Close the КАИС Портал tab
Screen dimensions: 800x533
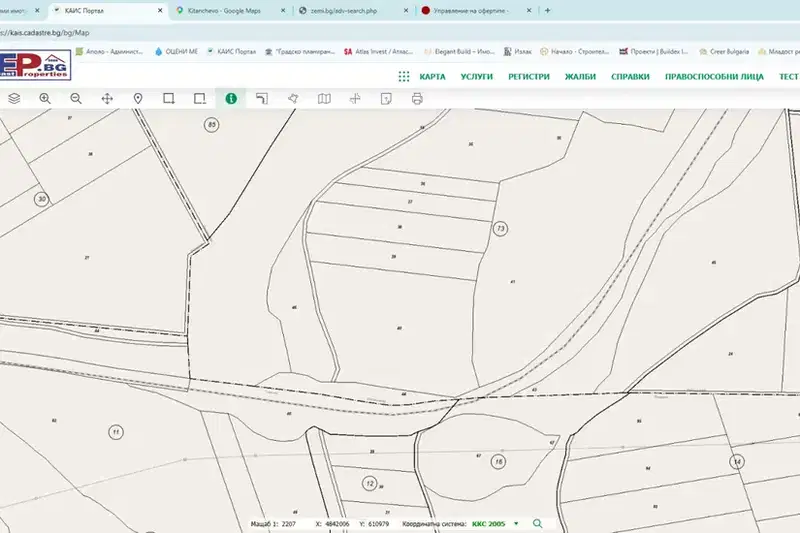coord(160,10)
